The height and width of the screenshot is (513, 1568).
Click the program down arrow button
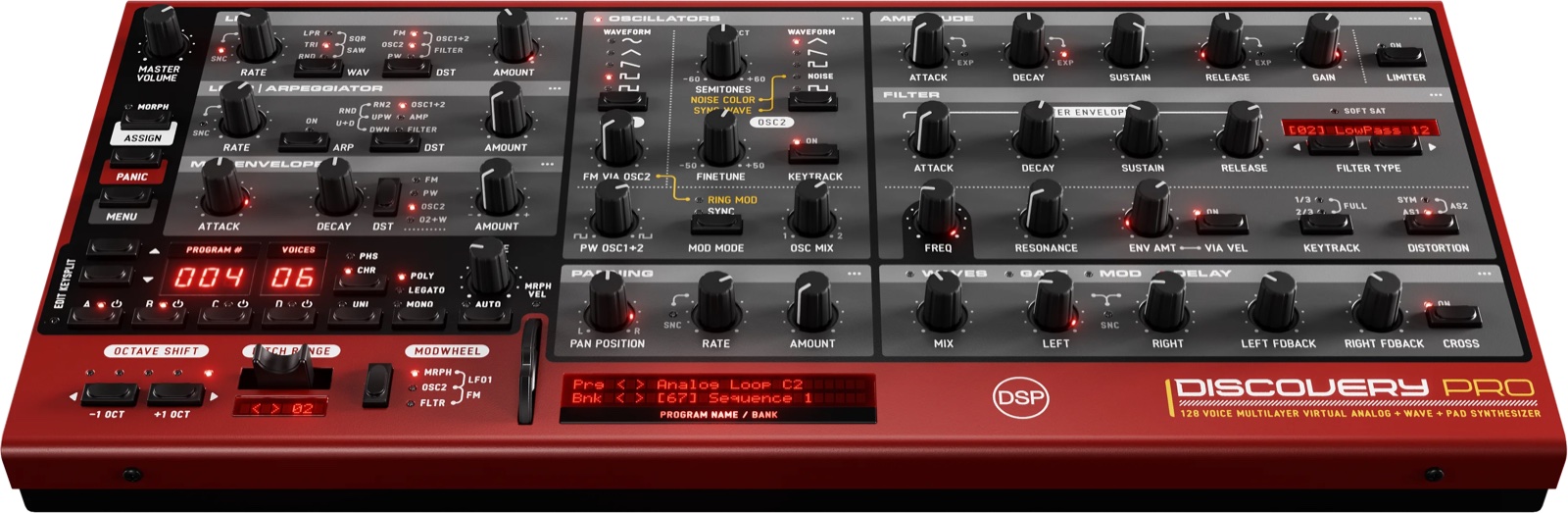click(x=106, y=276)
